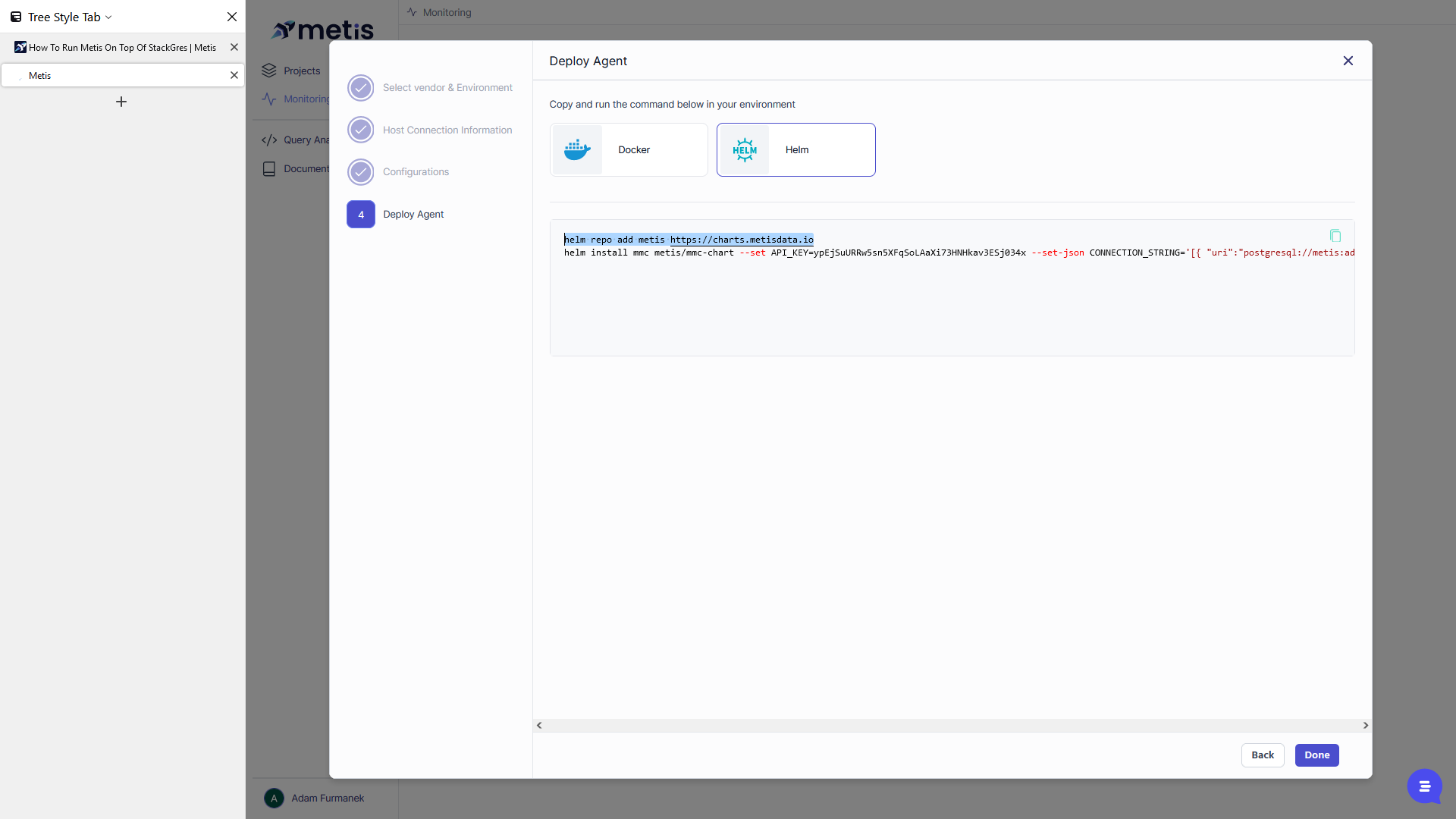Click the Done button
Viewport: 1456px width, 819px height.
(x=1316, y=755)
